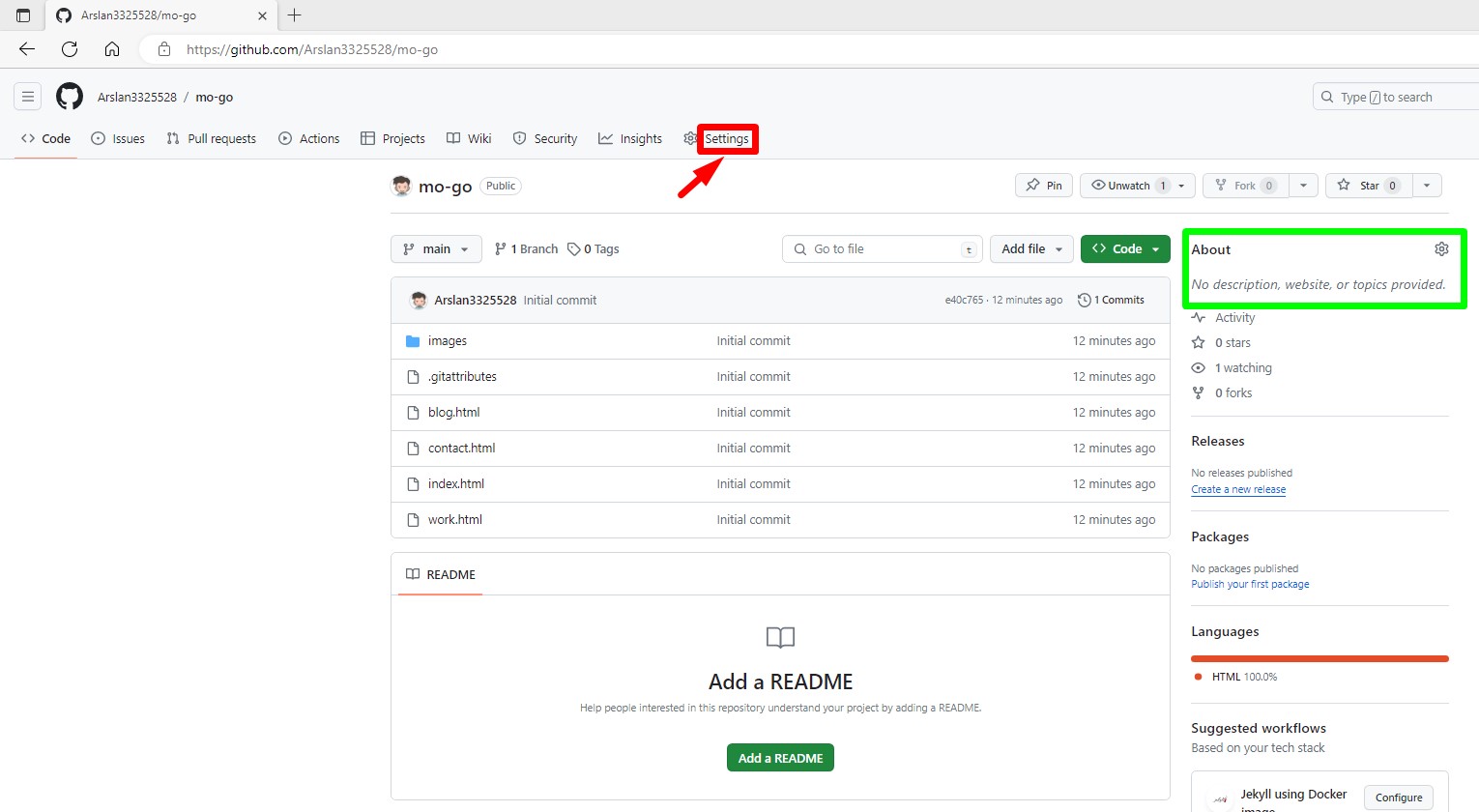Open the Add file dropdown
The height and width of the screenshot is (812, 1479).
1031,249
